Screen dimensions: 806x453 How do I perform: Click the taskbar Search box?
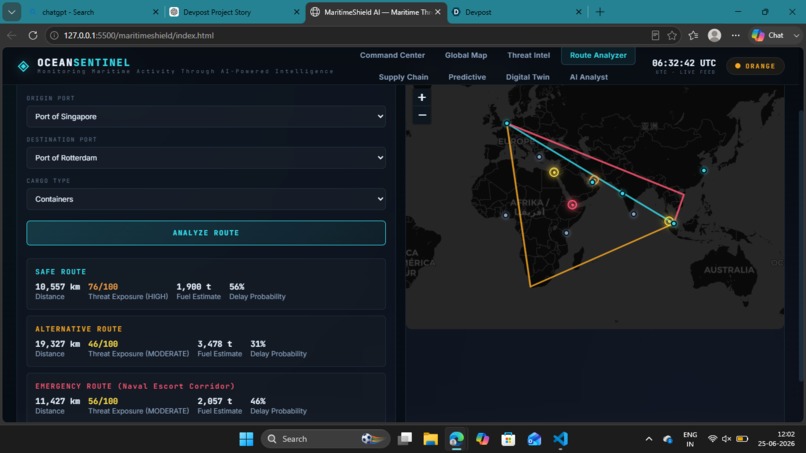click(x=325, y=439)
